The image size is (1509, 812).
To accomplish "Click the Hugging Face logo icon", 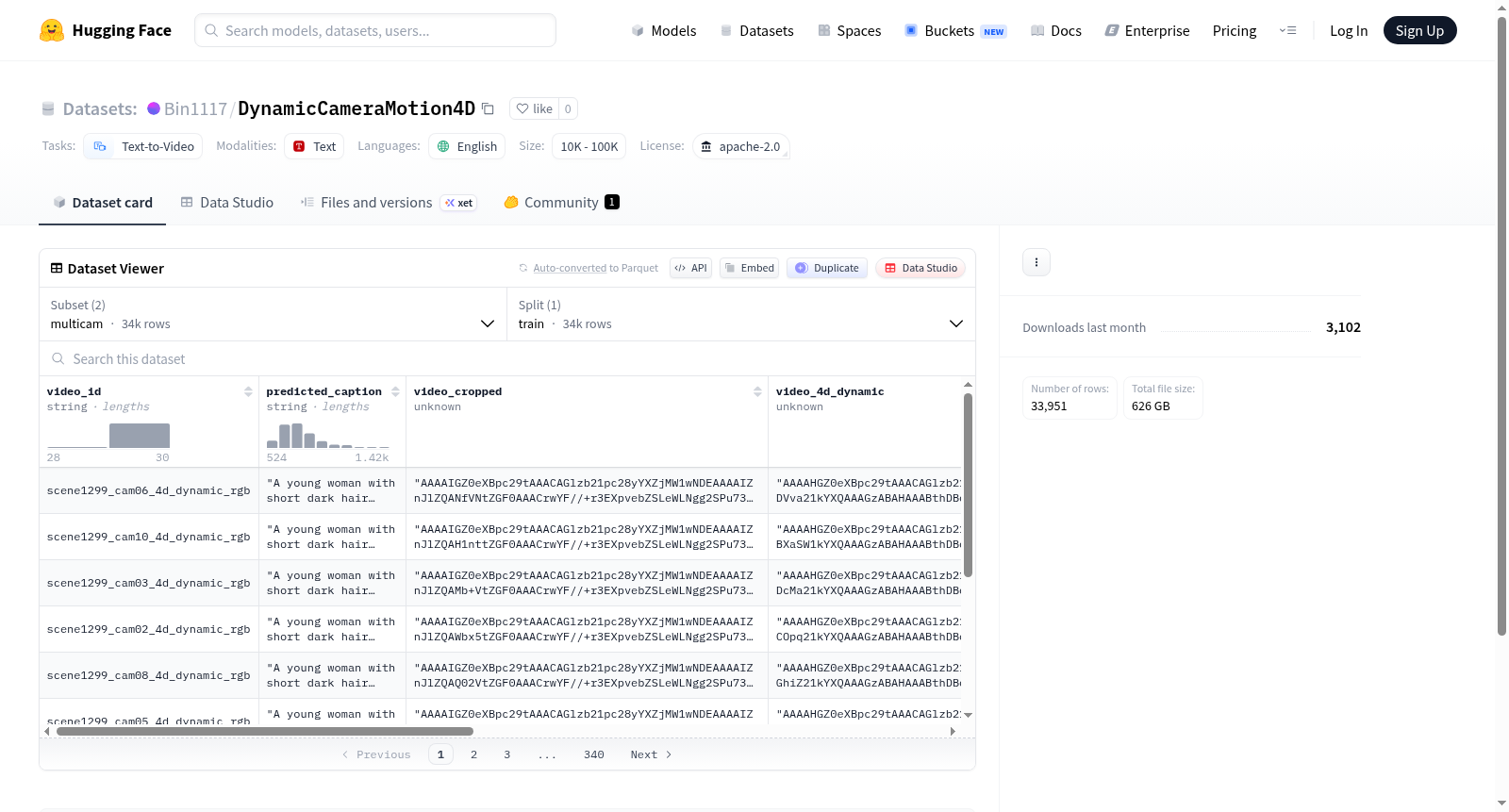I will (52, 30).
